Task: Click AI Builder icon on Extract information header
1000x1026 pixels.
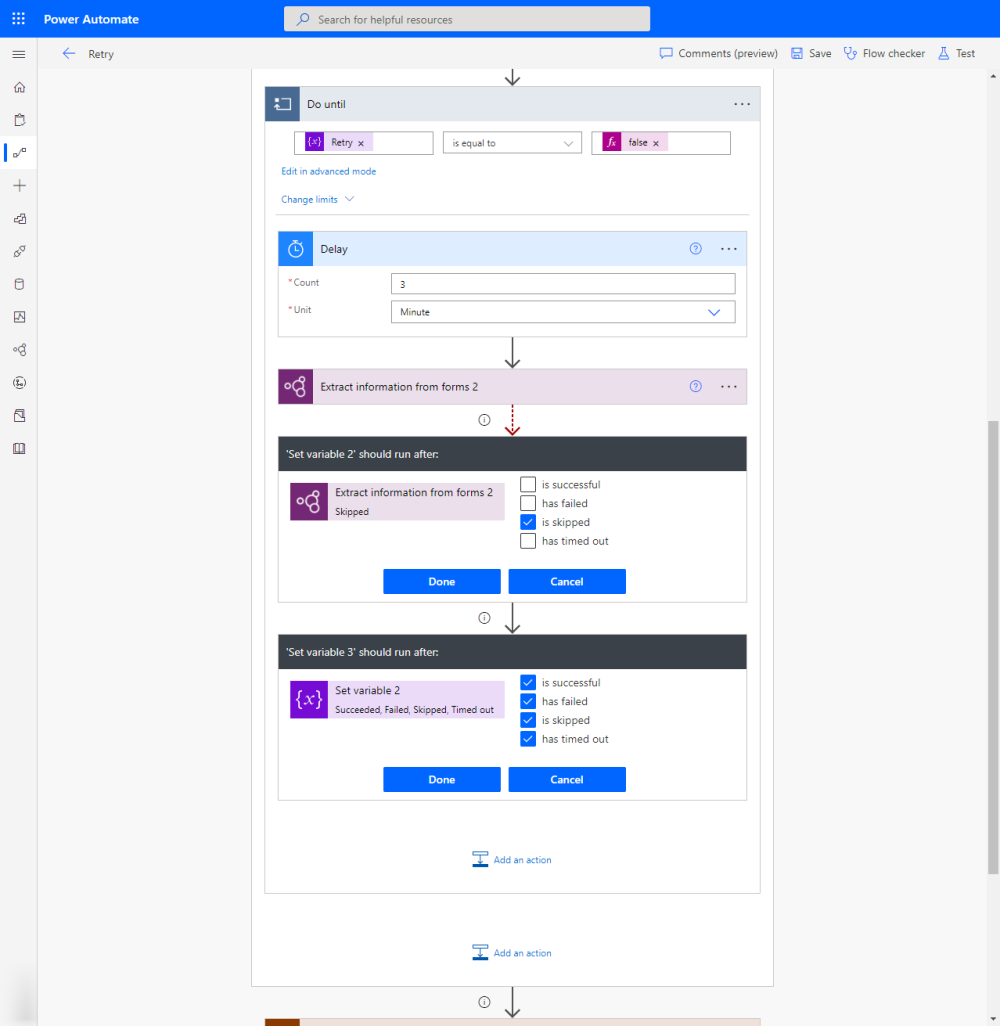Action: 296,387
